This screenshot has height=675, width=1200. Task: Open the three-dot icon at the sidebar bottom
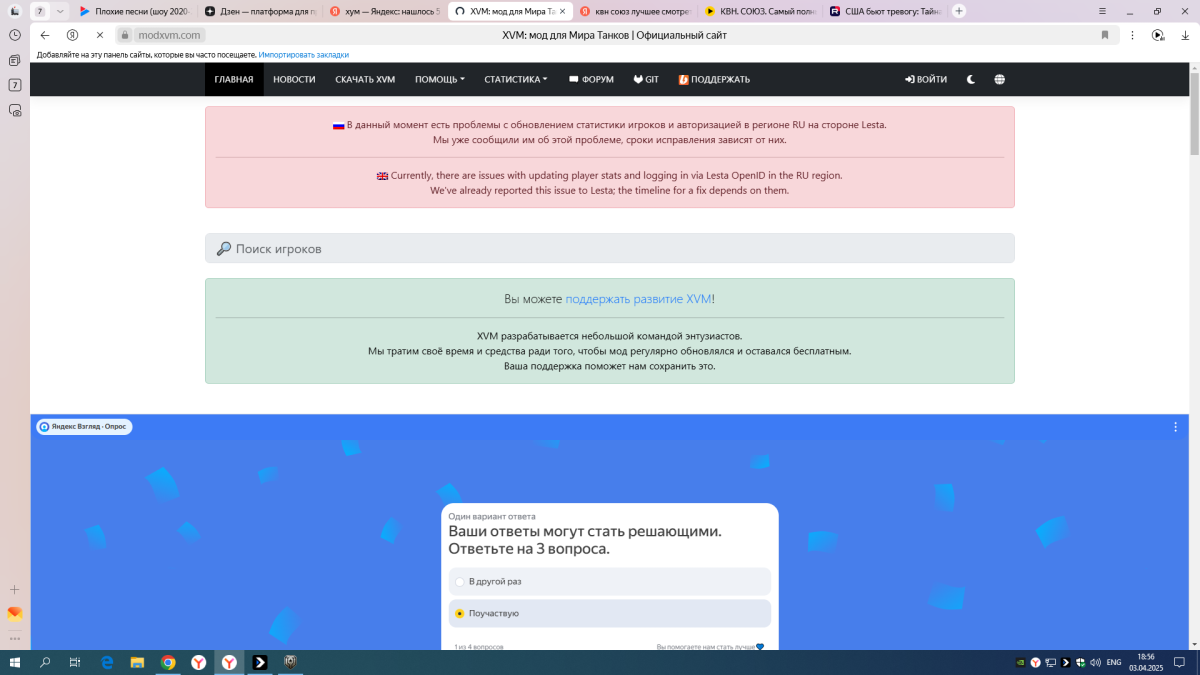coord(14,638)
